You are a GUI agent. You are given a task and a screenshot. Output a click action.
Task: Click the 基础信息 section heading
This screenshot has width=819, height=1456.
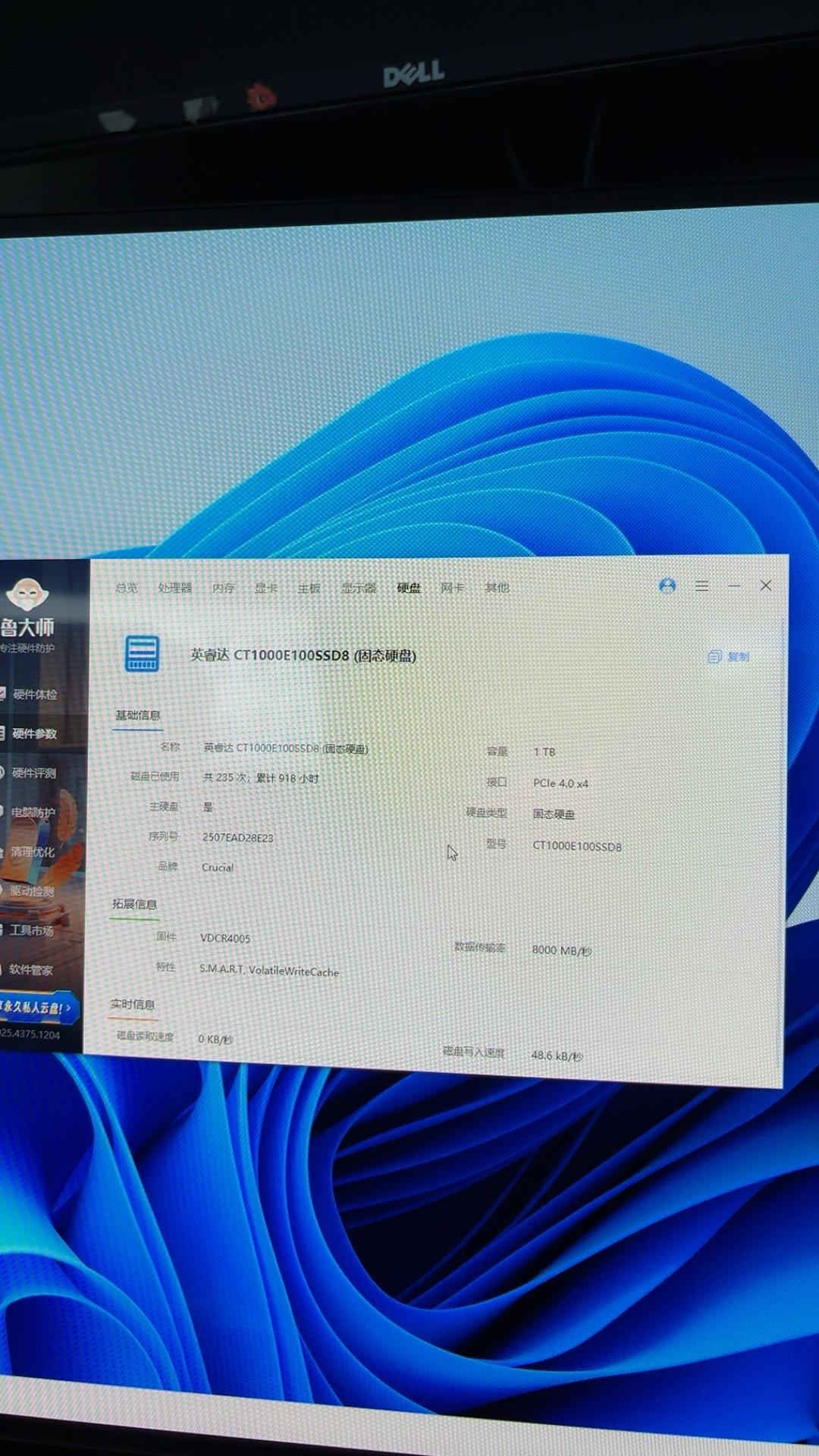137,715
